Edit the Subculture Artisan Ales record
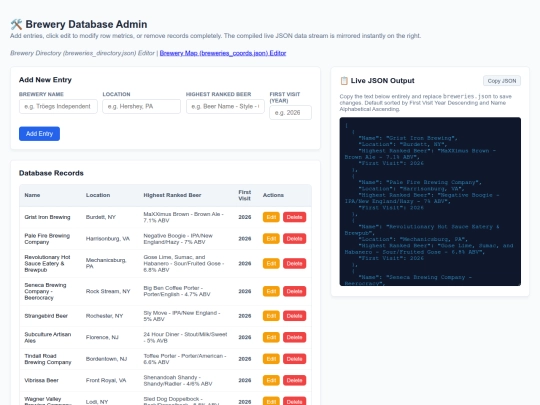This screenshot has width=540, height=405. pyautogui.click(x=271, y=337)
